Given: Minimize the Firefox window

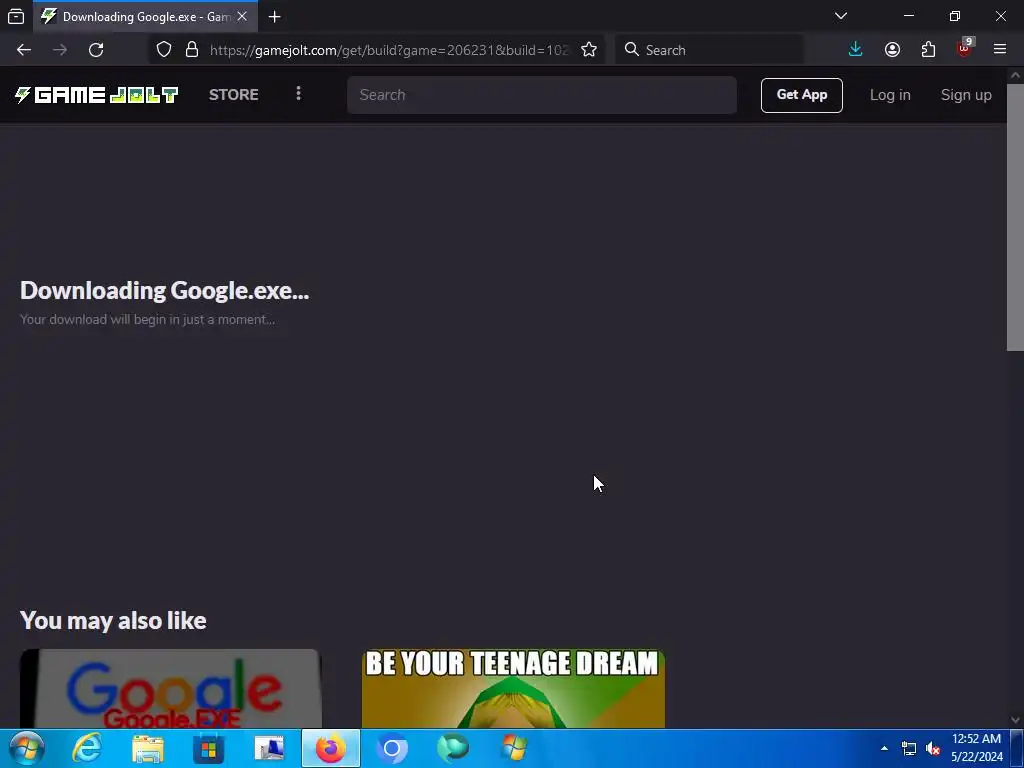Looking at the screenshot, I should point(909,16).
